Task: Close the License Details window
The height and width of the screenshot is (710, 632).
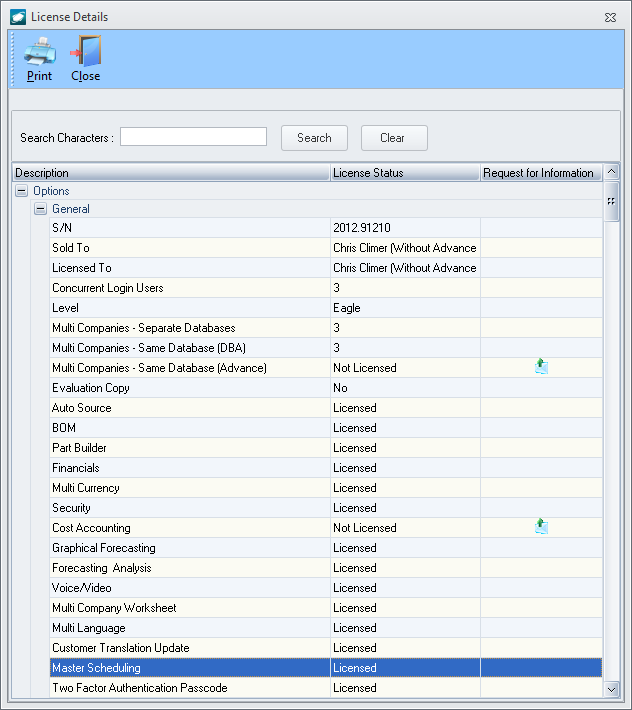Action: [x=610, y=18]
